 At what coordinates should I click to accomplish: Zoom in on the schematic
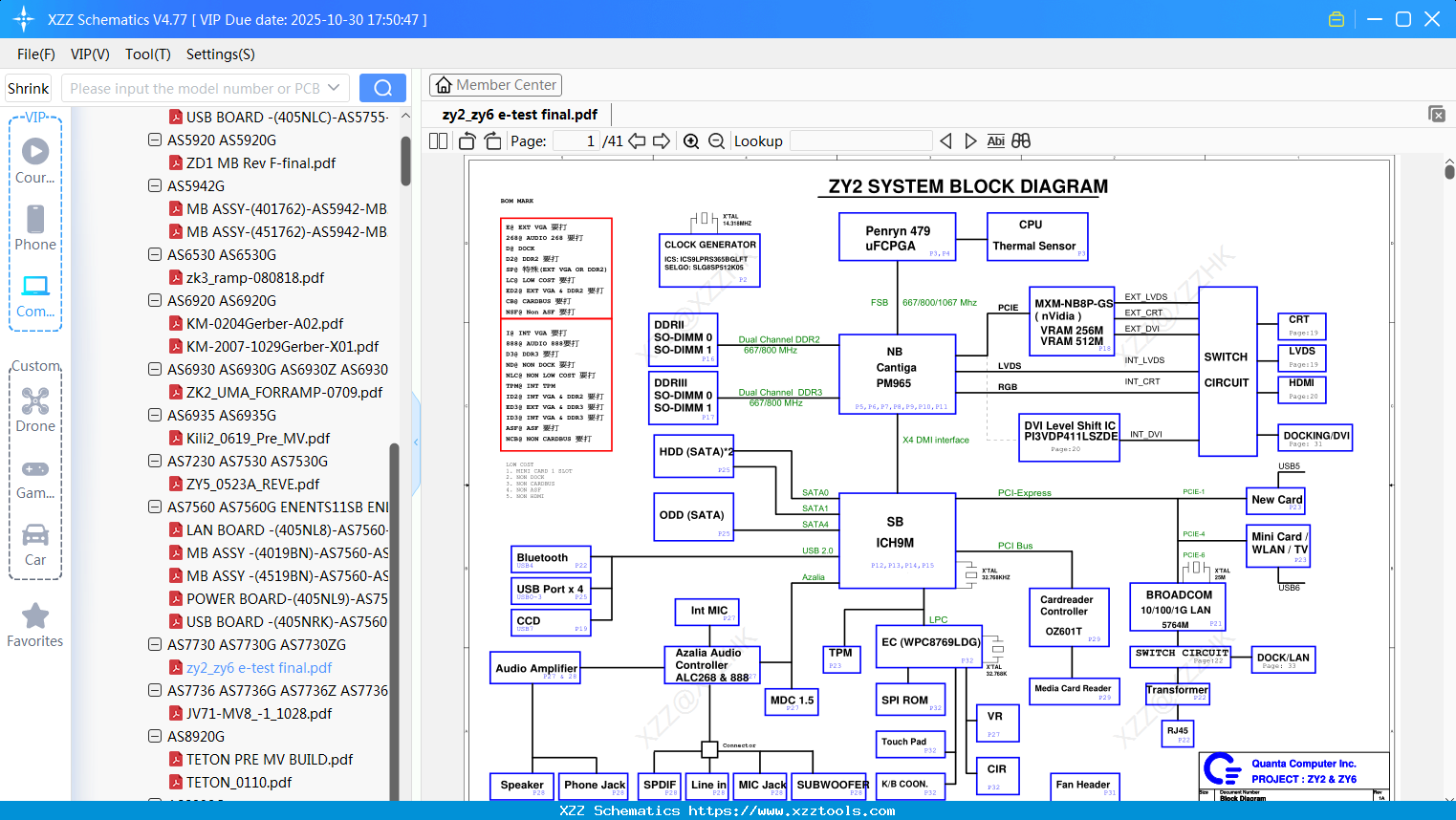(x=691, y=141)
